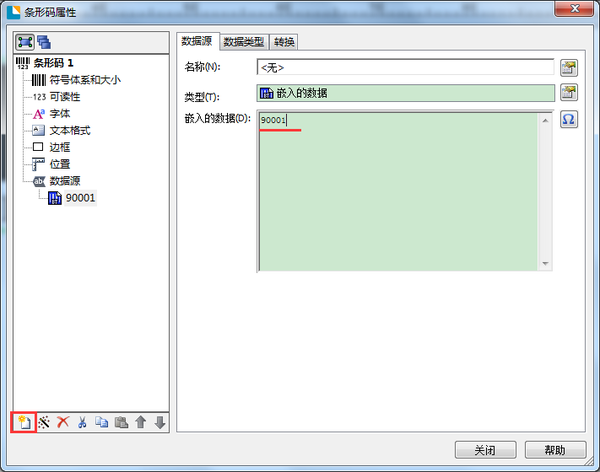This screenshot has width=600, height=472.
Task: Click the embedded data text area
Action: pos(398,192)
